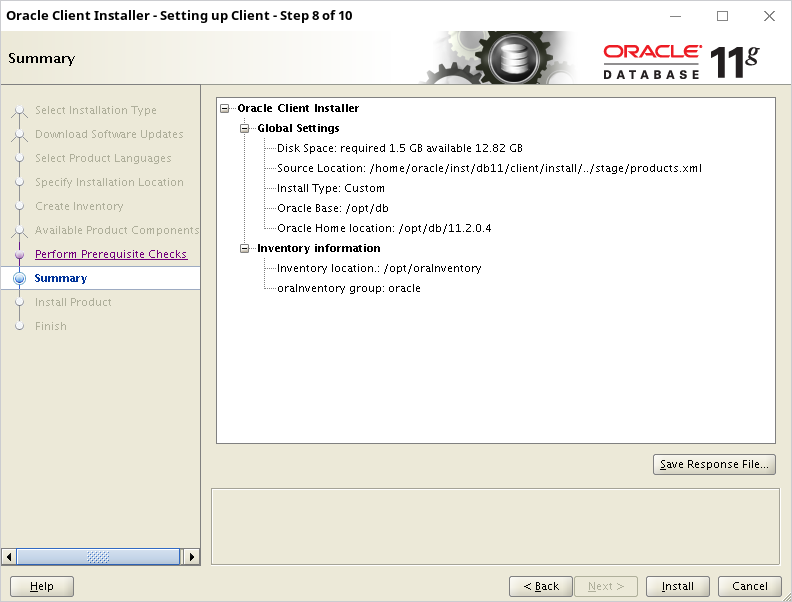Select the Oracle Client Installer root text
Viewport: 792px width, 602px height.
[x=298, y=108]
